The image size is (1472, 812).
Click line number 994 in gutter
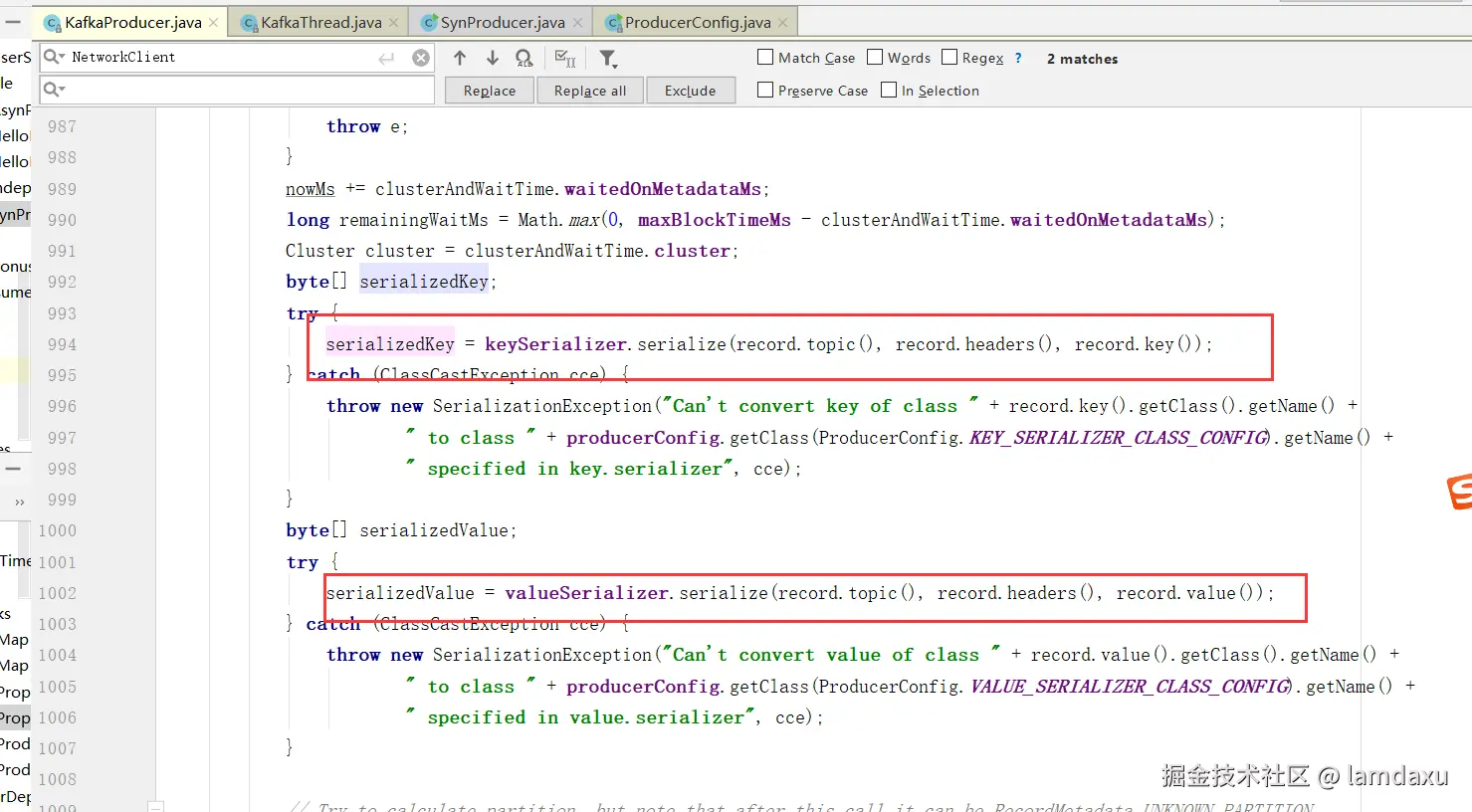62,344
